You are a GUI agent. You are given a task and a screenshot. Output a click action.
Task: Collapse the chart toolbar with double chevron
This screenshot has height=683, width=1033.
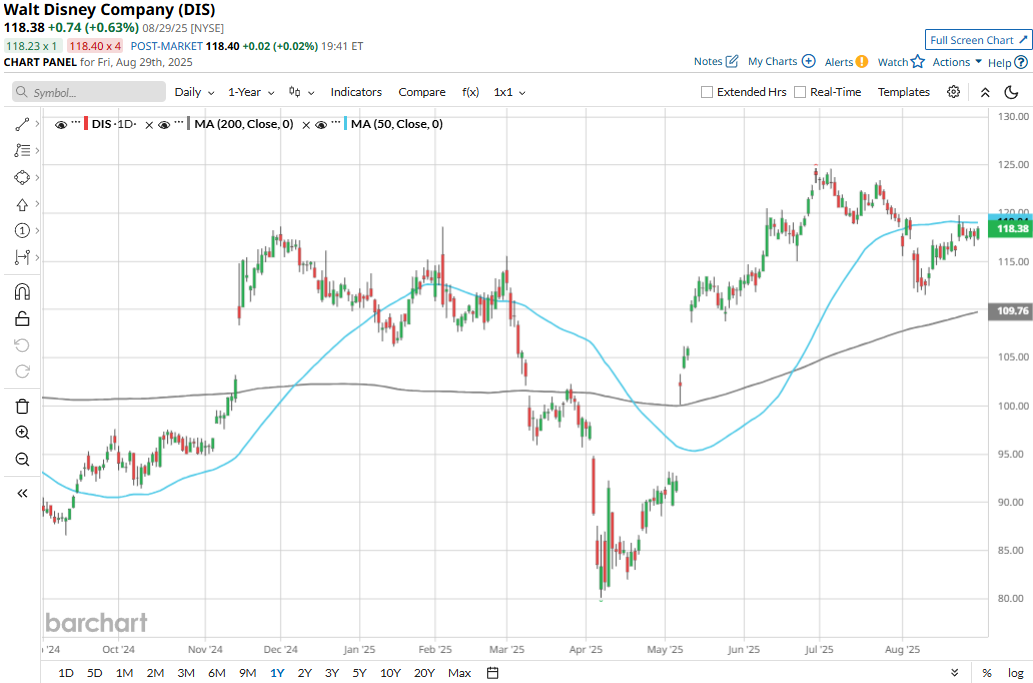[x=985, y=92]
